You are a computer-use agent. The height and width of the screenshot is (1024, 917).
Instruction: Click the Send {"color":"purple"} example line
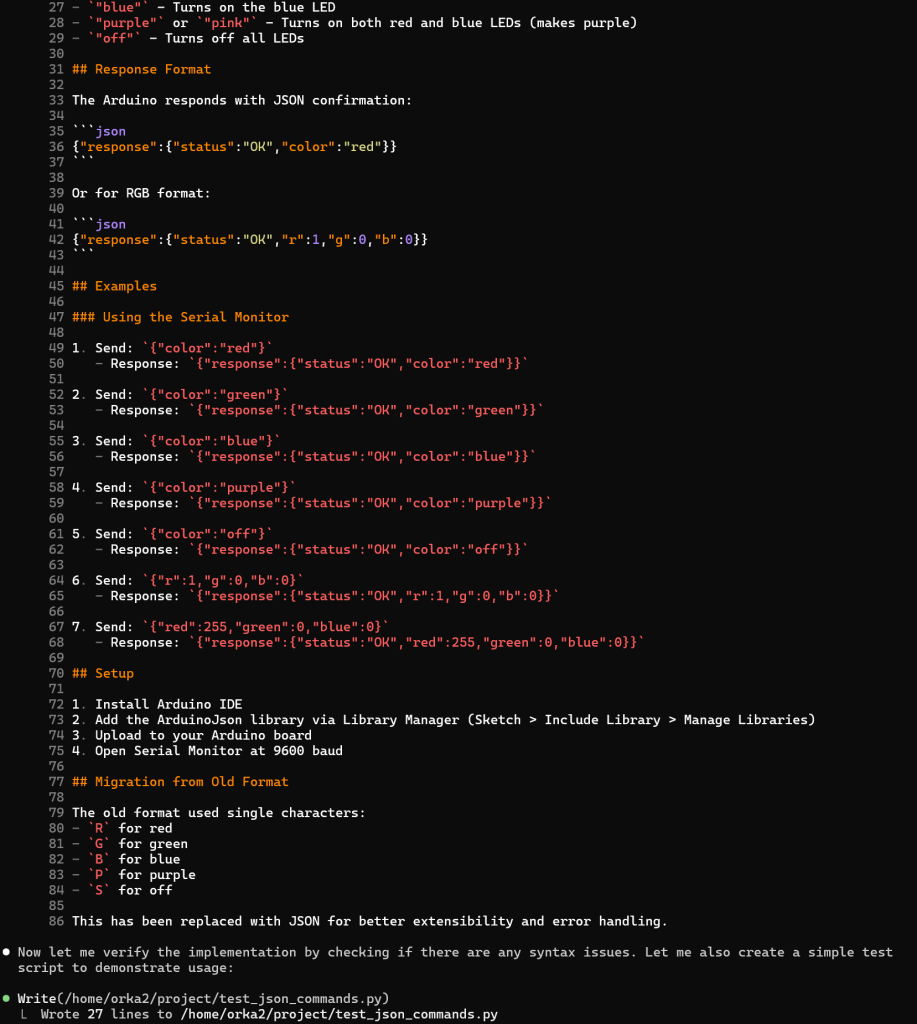tap(195, 488)
